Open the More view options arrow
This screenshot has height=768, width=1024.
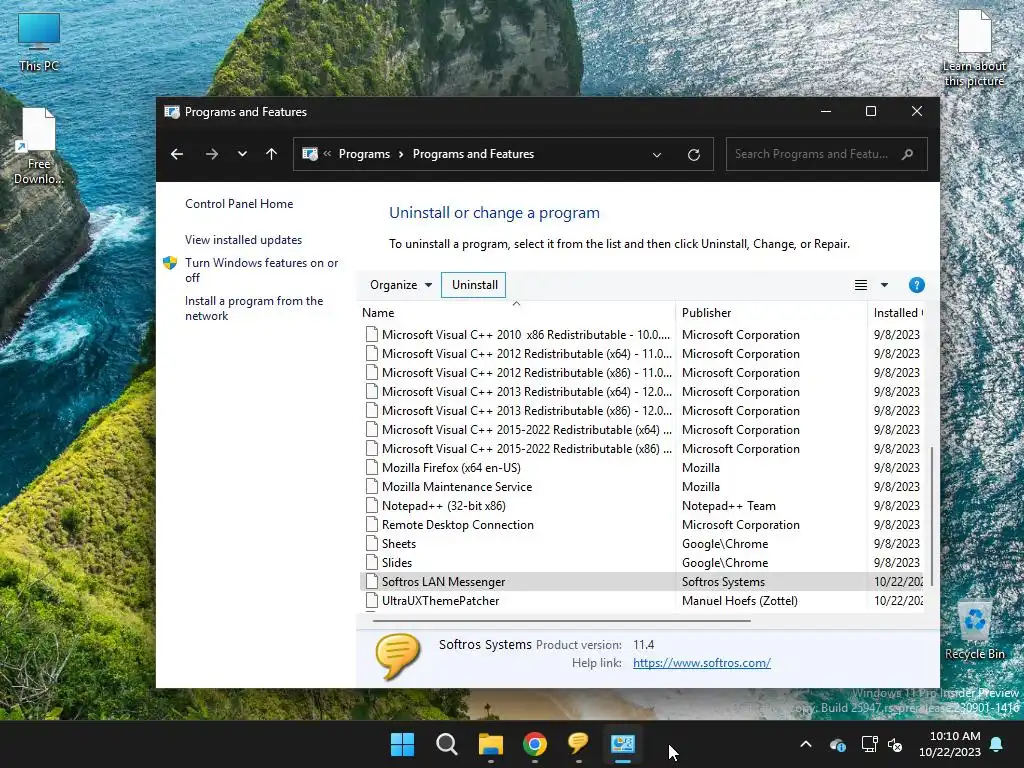pyautogui.click(x=884, y=285)
